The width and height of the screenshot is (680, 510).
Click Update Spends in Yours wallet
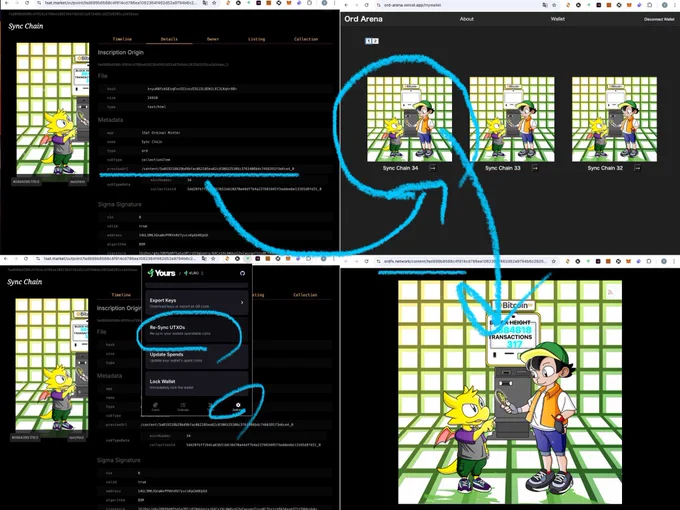tap(197, 357)
